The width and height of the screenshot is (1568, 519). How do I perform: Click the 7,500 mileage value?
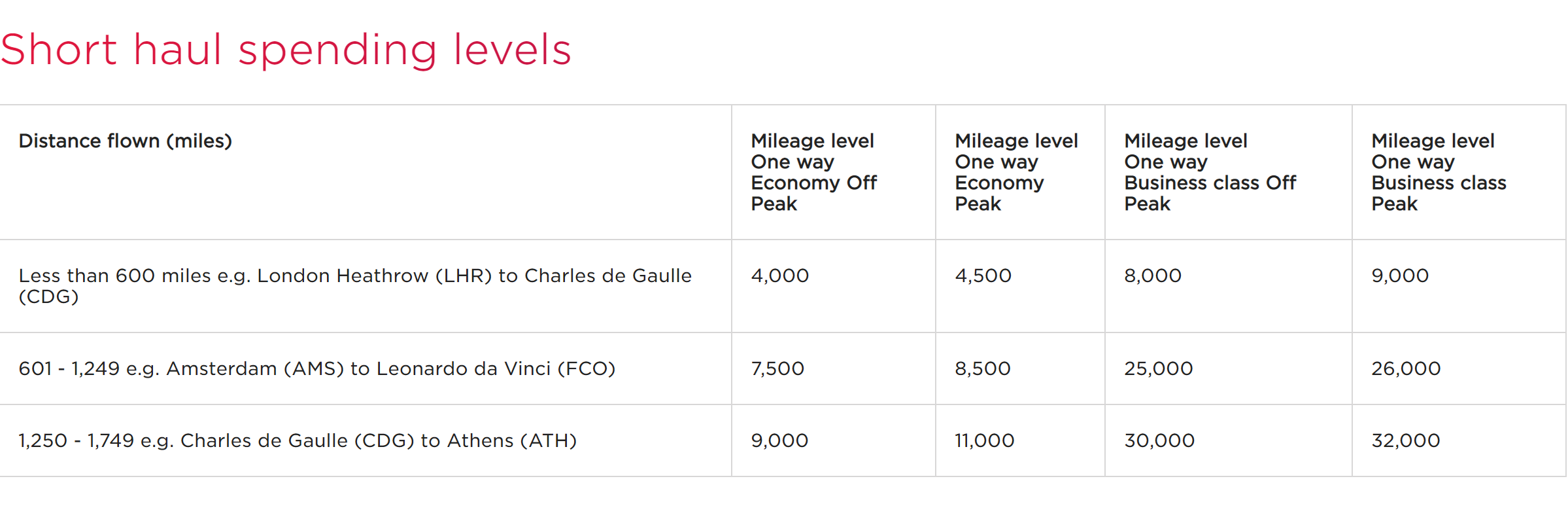(777, 368)
